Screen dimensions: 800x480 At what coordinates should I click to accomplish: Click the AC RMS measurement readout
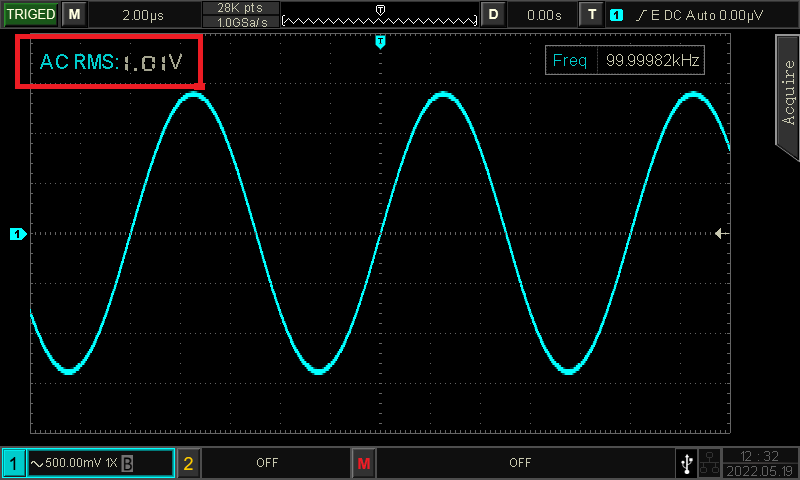tap(110, 62)
